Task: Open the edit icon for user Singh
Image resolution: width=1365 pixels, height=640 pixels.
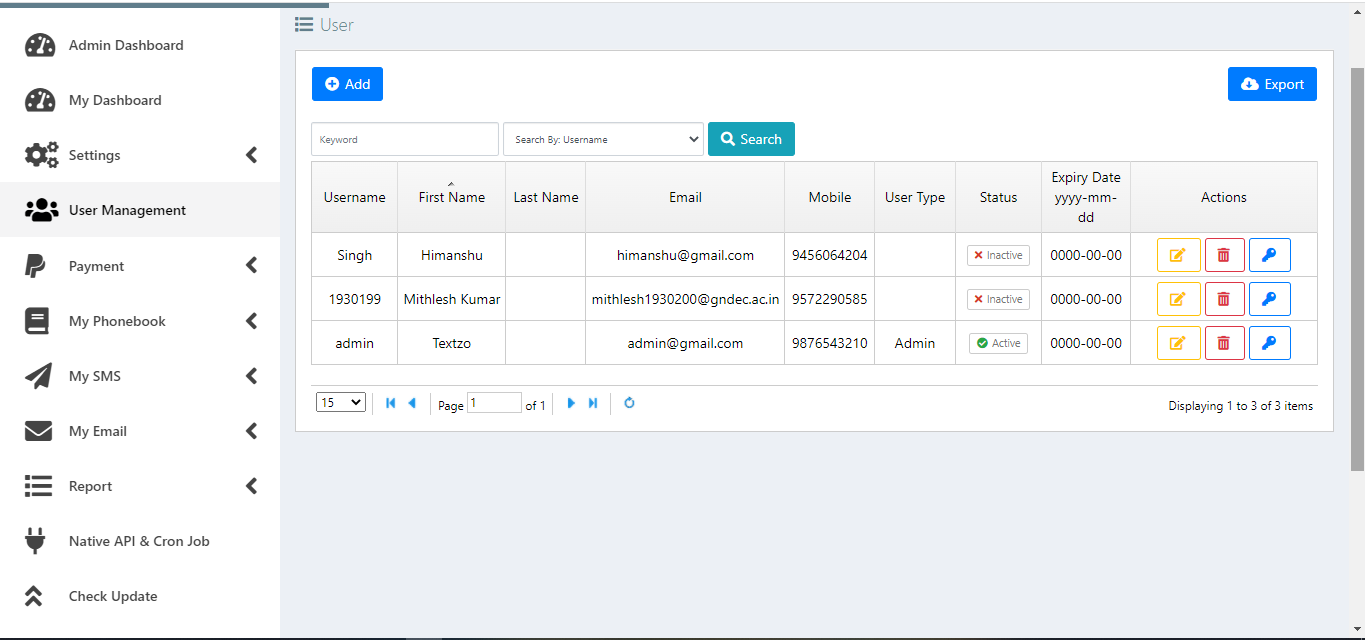Action: coord(1178,254)
